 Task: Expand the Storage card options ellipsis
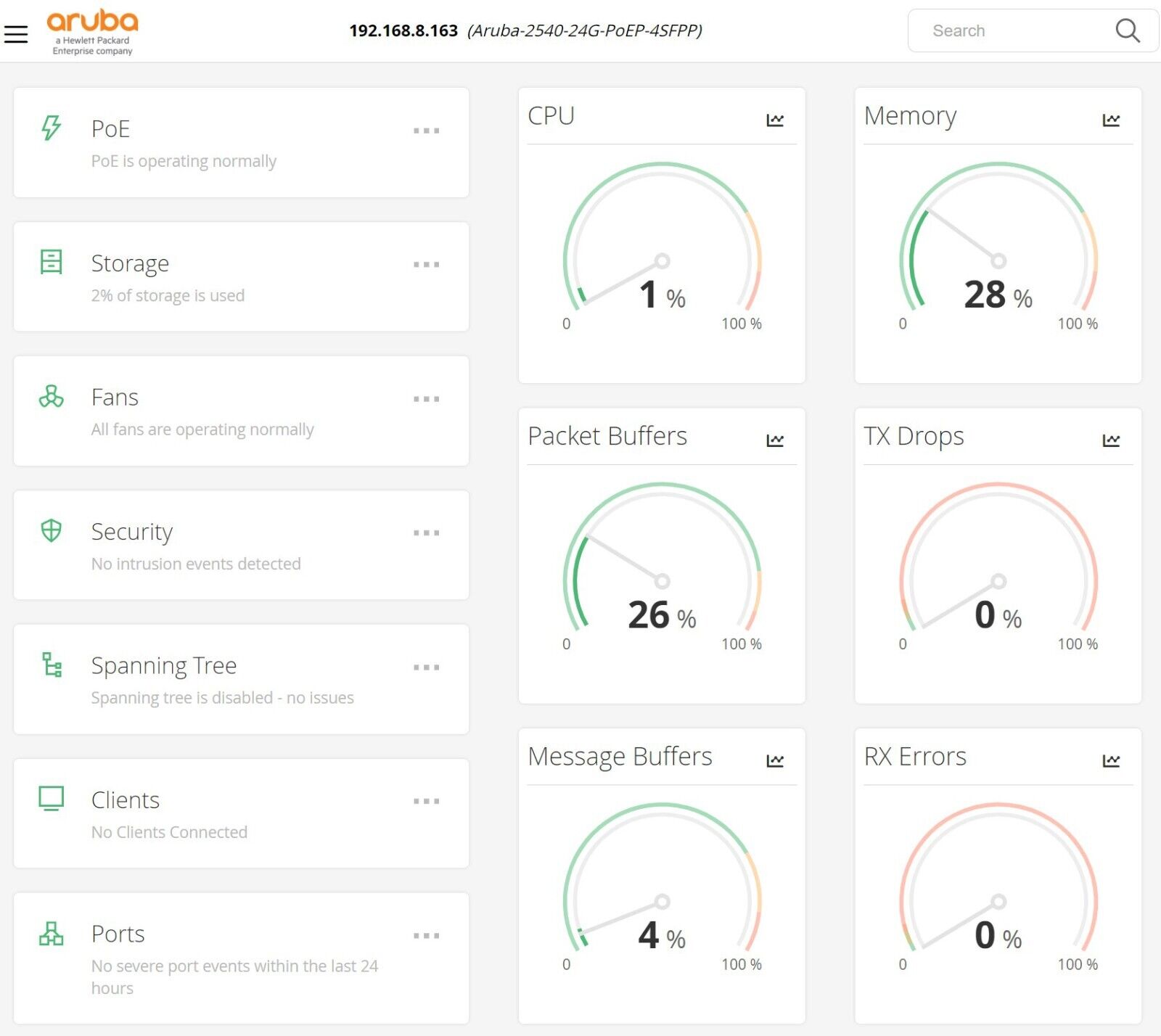(426, 265)
